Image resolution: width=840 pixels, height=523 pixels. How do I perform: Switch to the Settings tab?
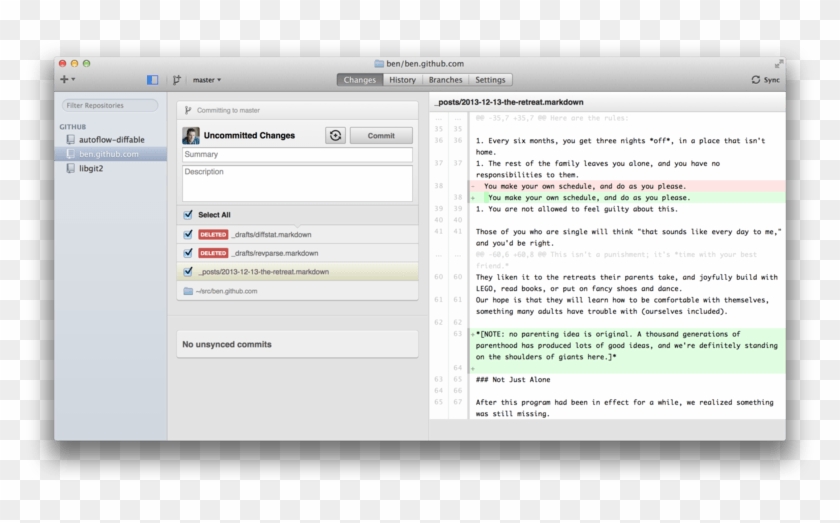point(490,80)
